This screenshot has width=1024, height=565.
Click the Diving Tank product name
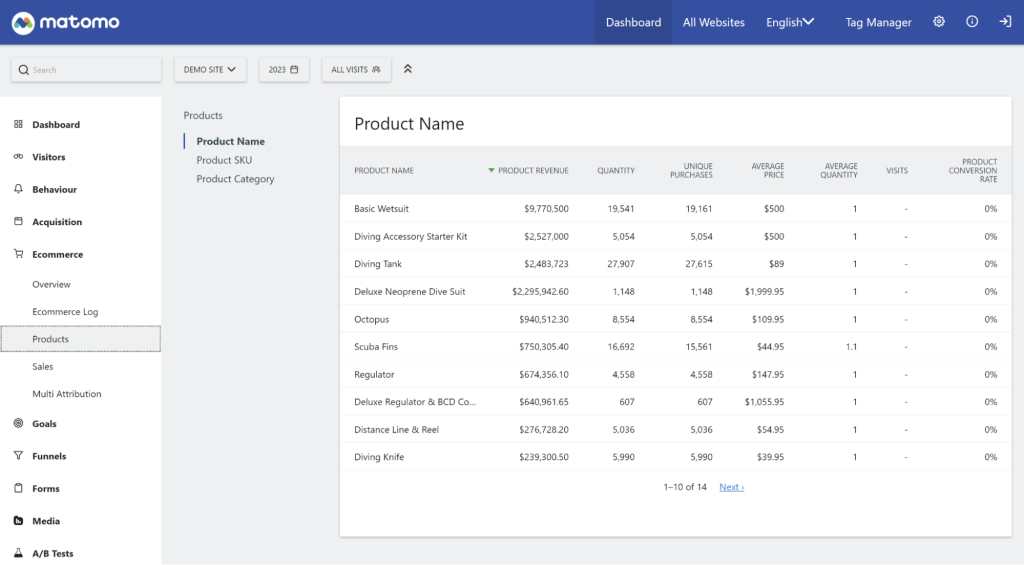377,264
